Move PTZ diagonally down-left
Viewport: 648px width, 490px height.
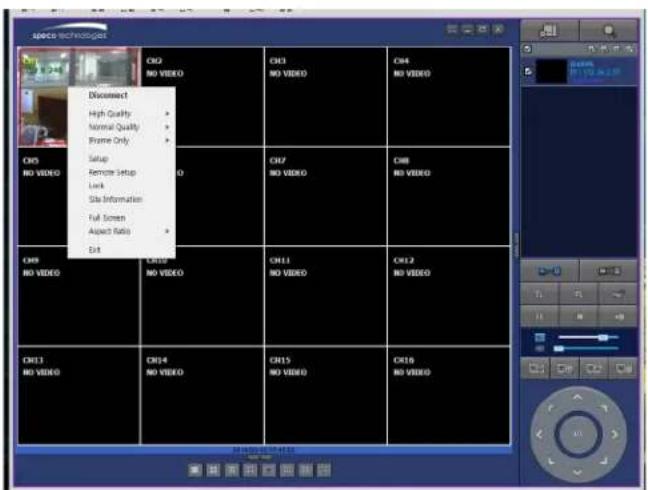pyautogui.click(x=551, y=461)
